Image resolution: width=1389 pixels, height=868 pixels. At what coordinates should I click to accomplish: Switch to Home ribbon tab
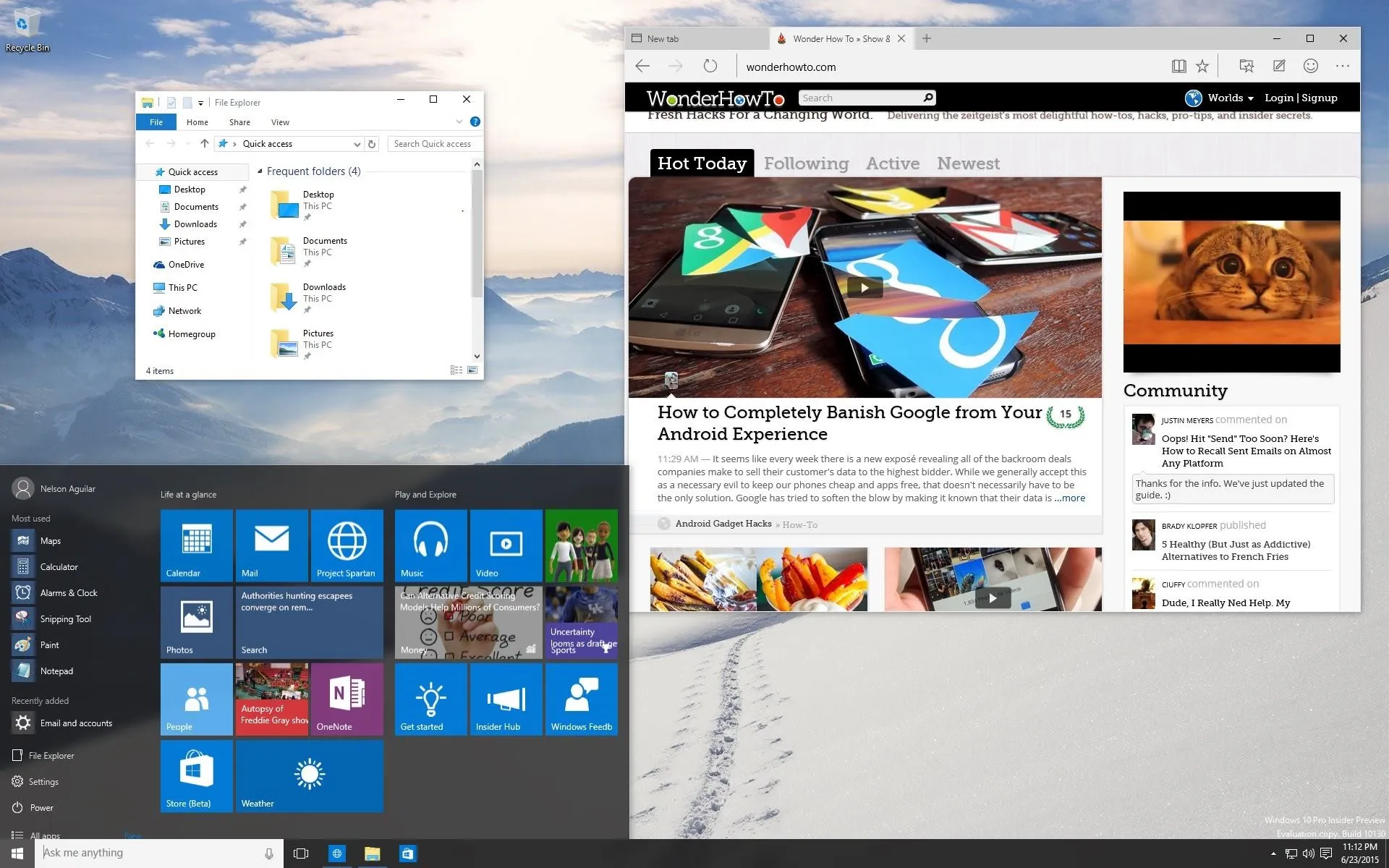[x=197, y=122]
